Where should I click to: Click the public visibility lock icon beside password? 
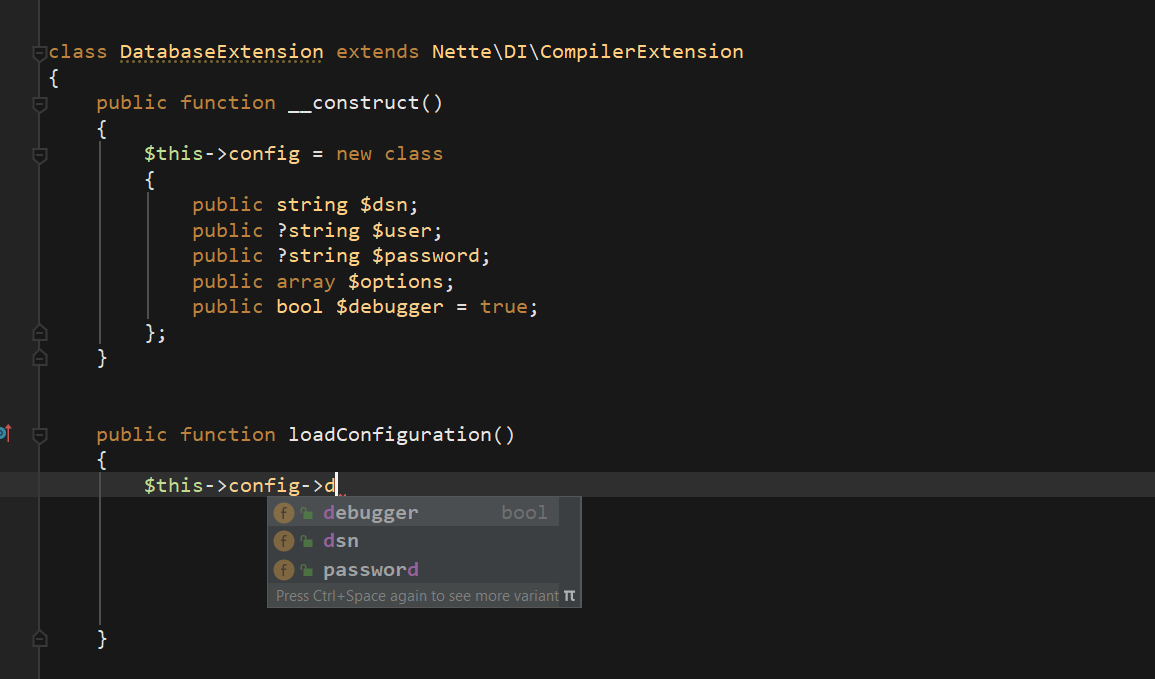point(306,571)
